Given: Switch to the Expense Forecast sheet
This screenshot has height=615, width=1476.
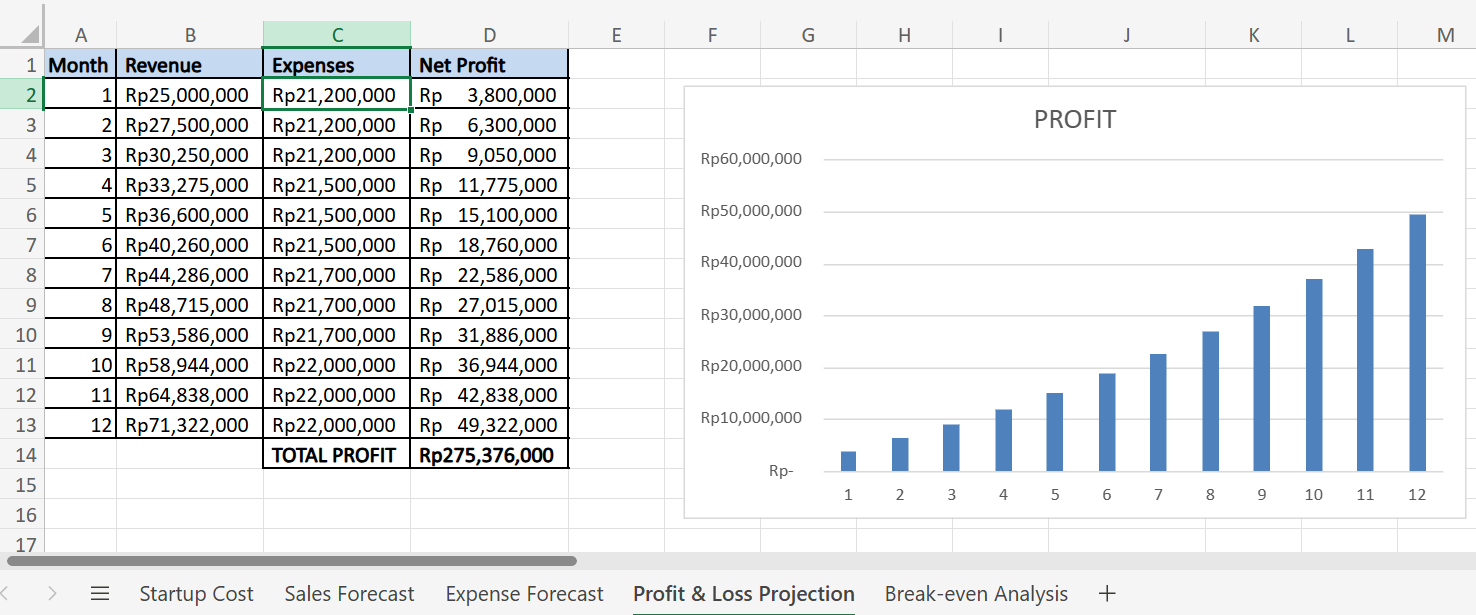Looking at the screenshot, I should click(524, 593).
